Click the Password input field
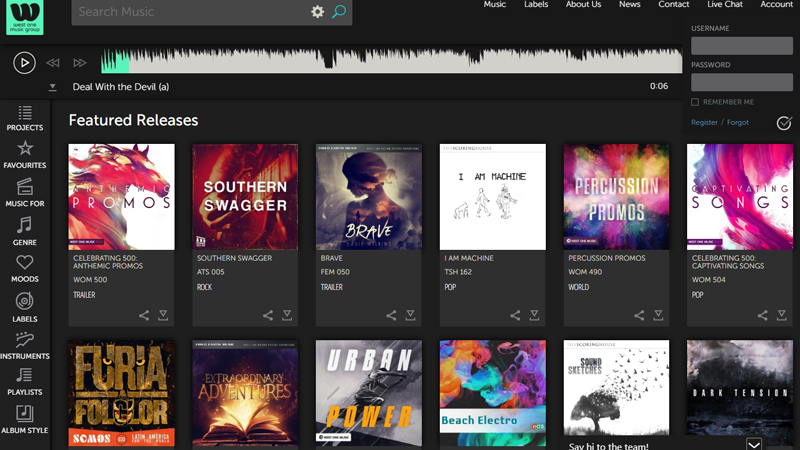Image resolution: width=800 pixels, height=450 pixels. tap(742, 82)
